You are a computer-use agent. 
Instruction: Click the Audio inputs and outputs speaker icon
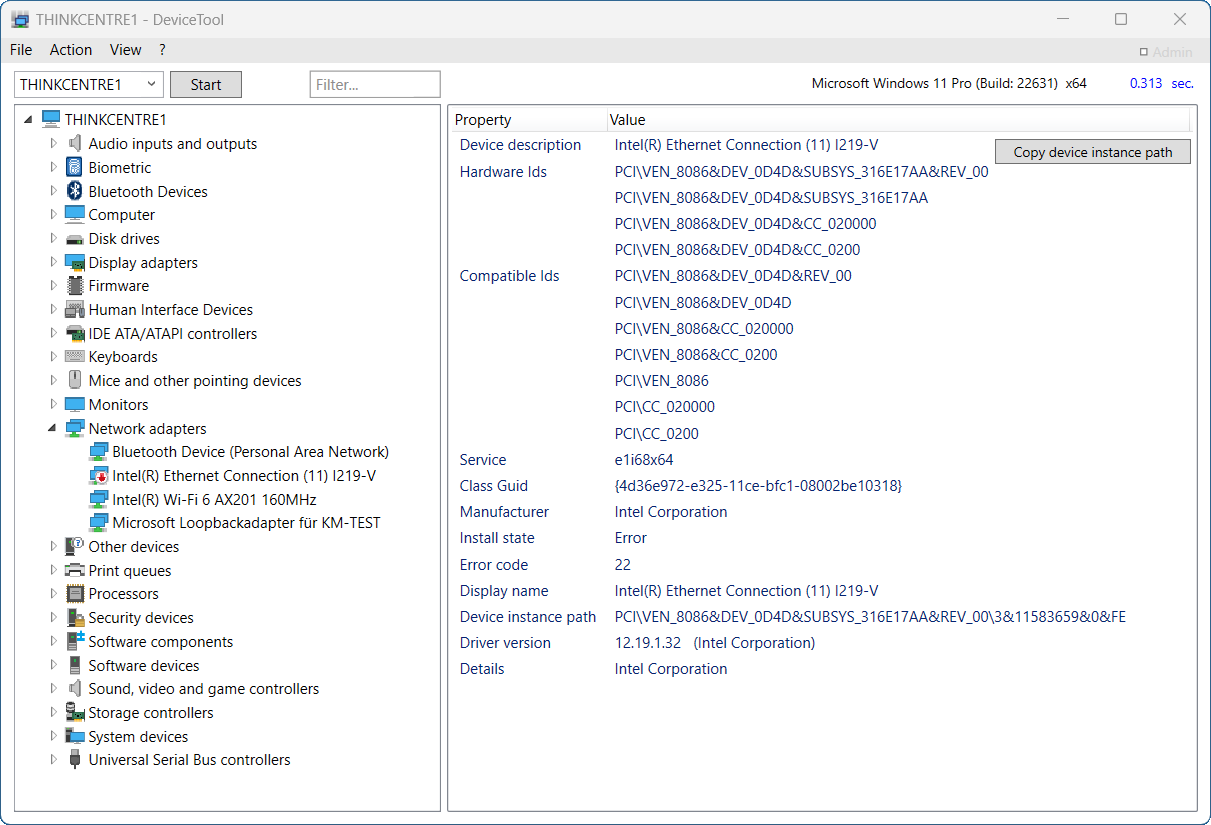click(x=74, y=144)
